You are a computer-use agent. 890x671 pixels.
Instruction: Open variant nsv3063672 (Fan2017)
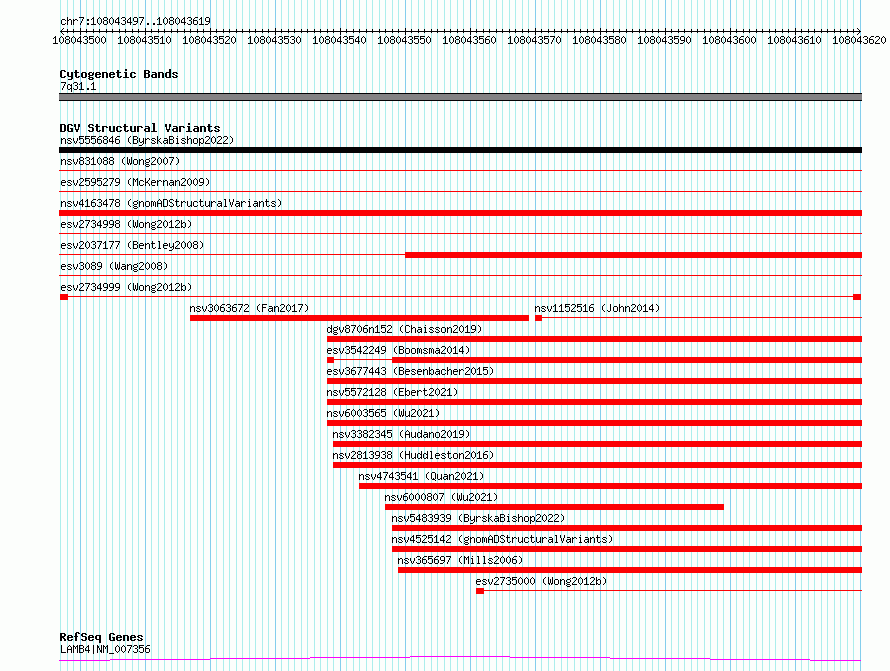pyautogui.click(x=249, y=308)
